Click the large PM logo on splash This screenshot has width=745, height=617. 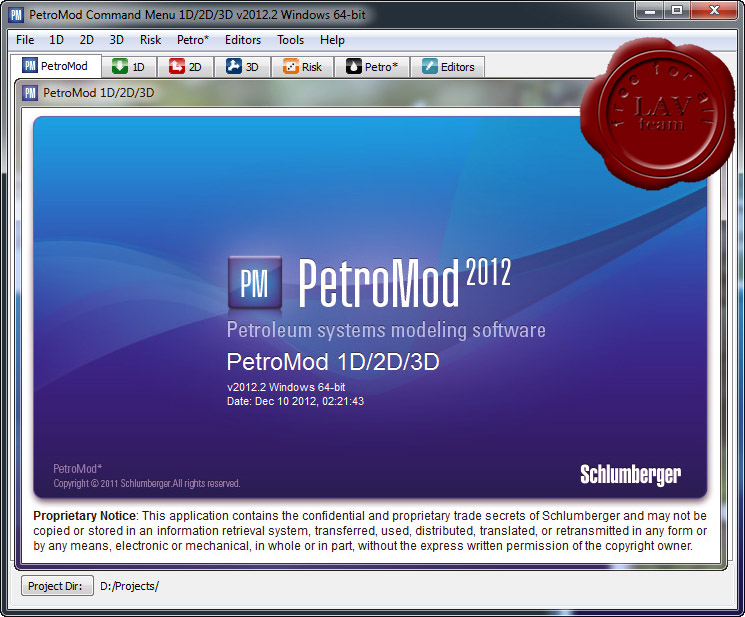point(255,283)
